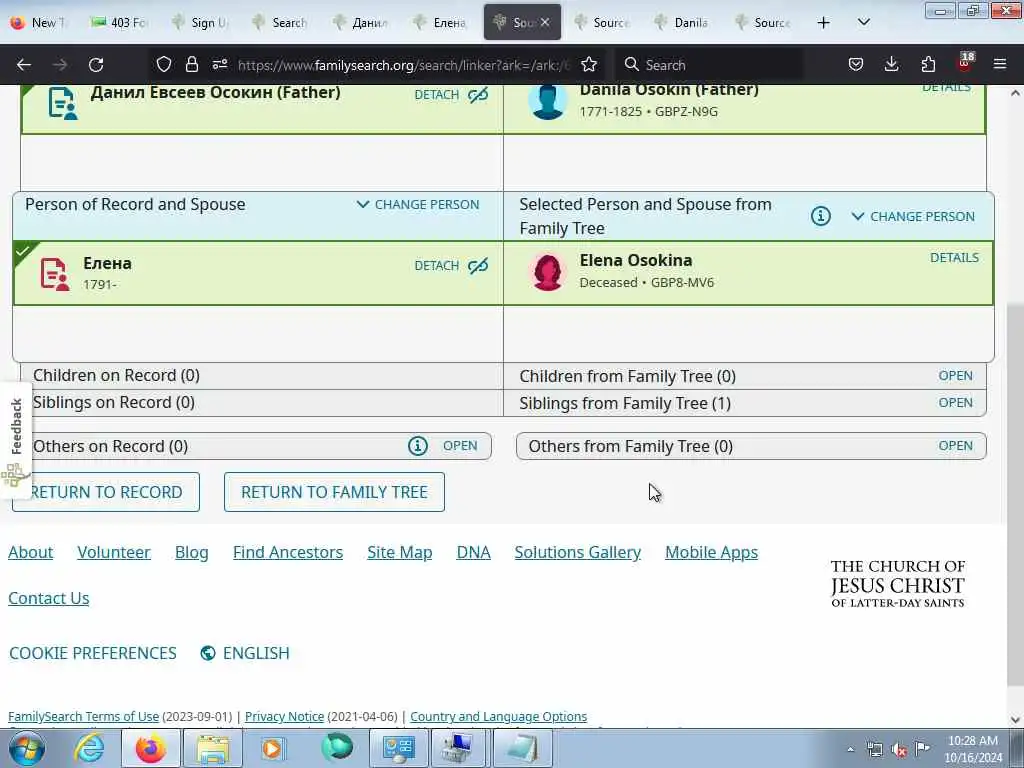Open the Solutions Gallery link
The image size is (1024, 768).
point(577,552)
